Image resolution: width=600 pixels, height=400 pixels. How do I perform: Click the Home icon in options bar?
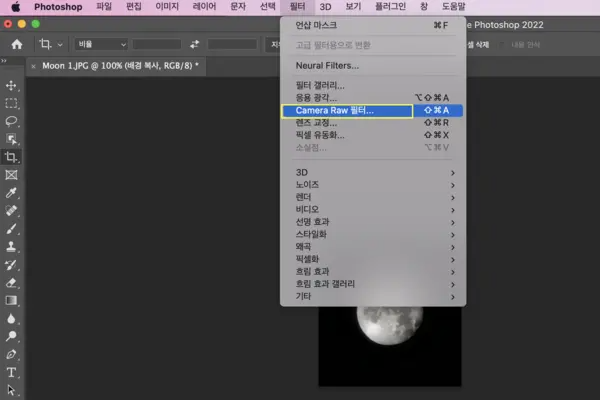tap(17, 44)
